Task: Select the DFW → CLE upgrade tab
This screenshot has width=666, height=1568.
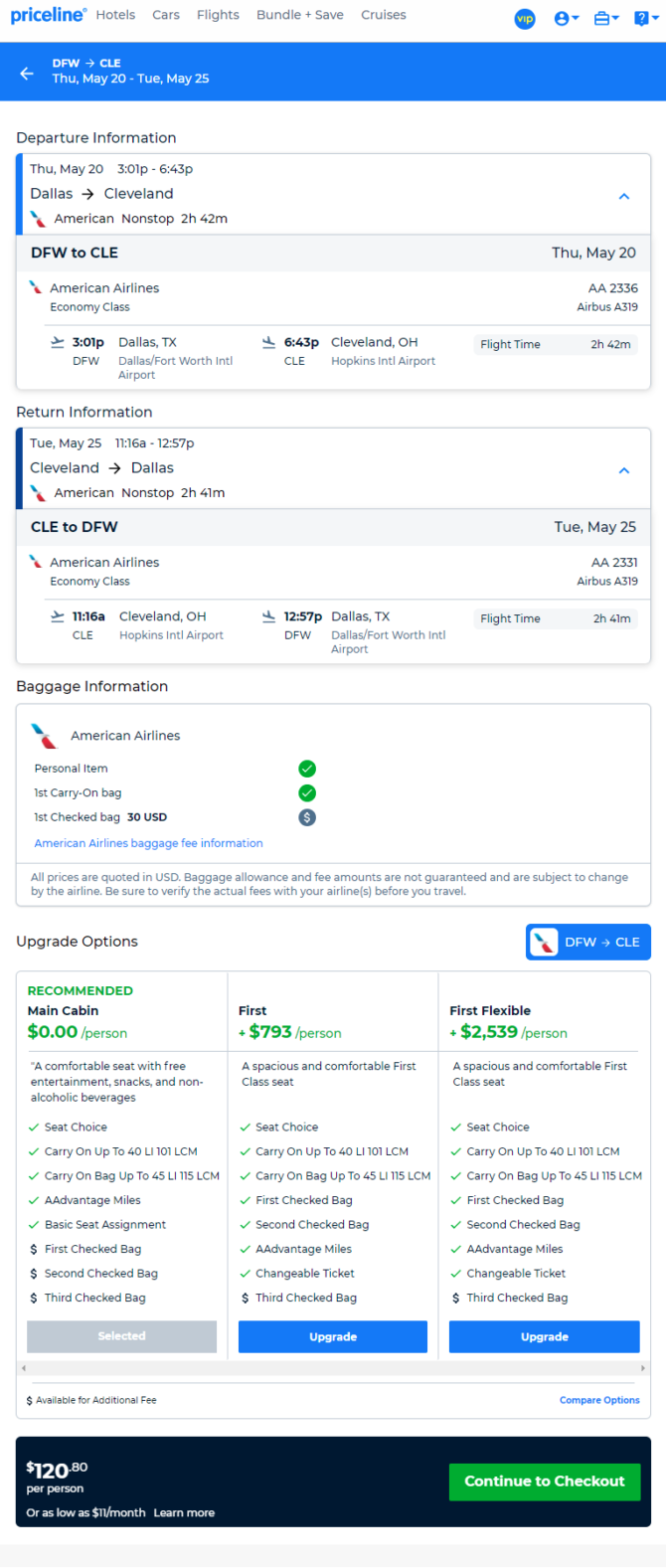Action: click(588, 942)
